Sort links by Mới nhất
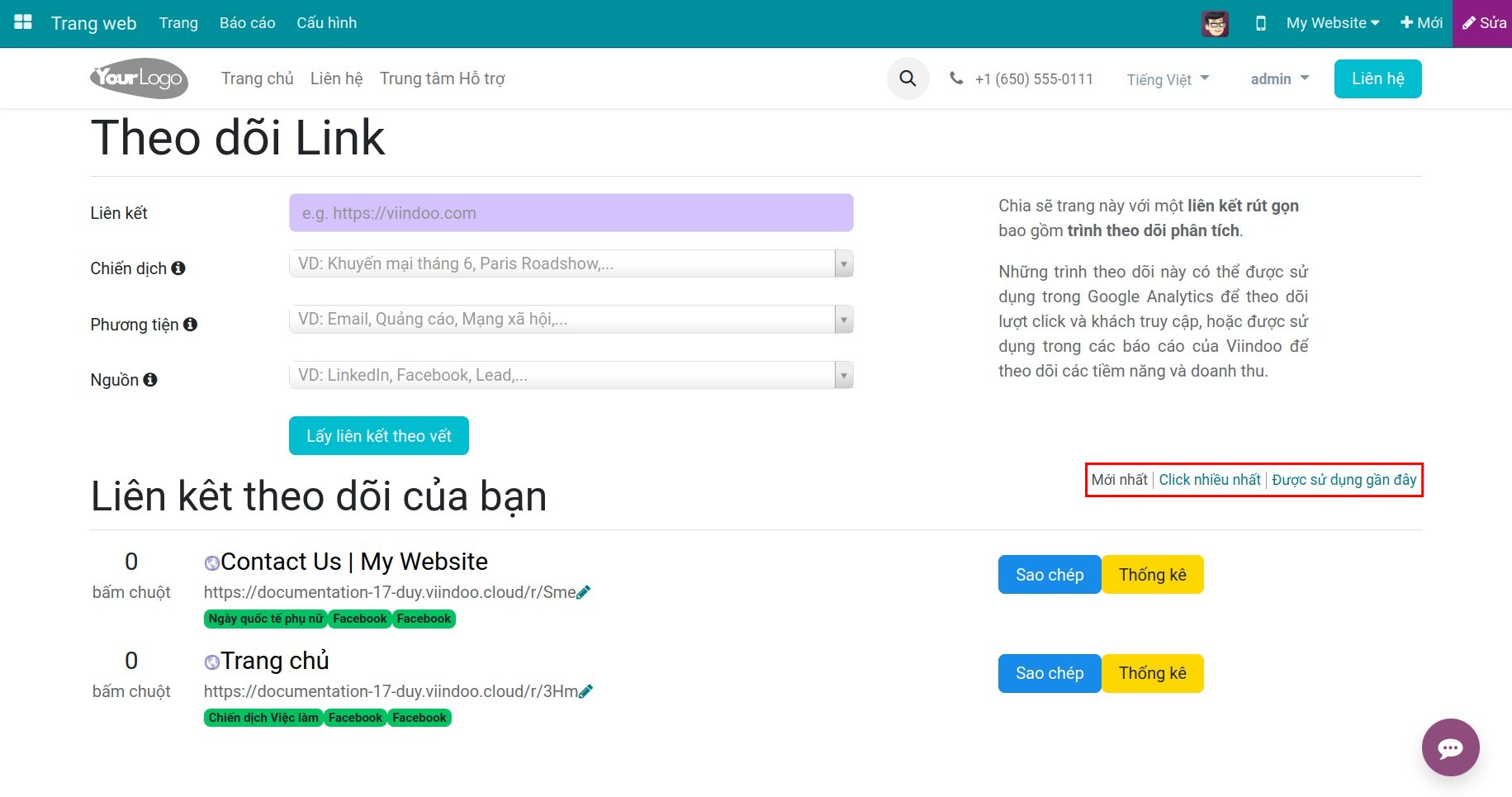Screen dimensions: 1512x797 point(1120,480)
